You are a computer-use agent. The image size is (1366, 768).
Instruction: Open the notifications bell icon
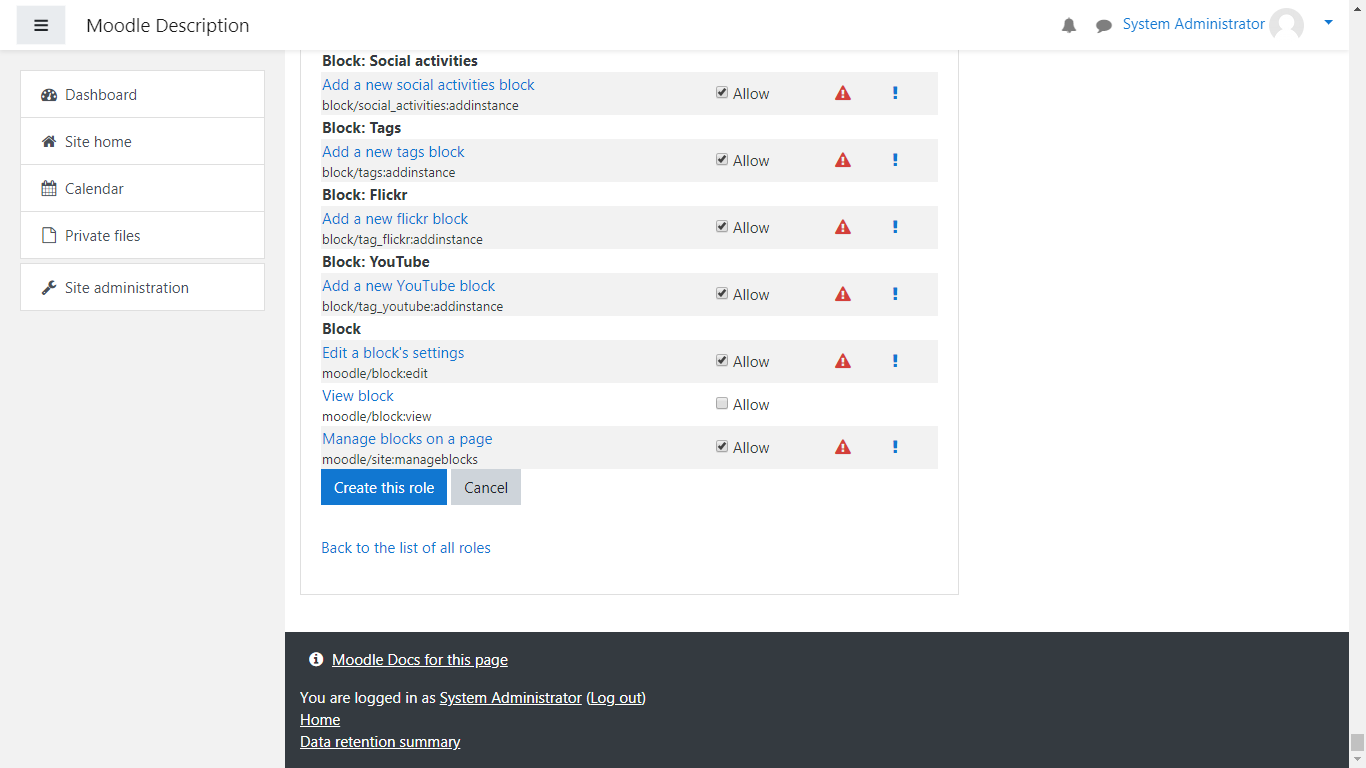click(x=1069, y=26)
